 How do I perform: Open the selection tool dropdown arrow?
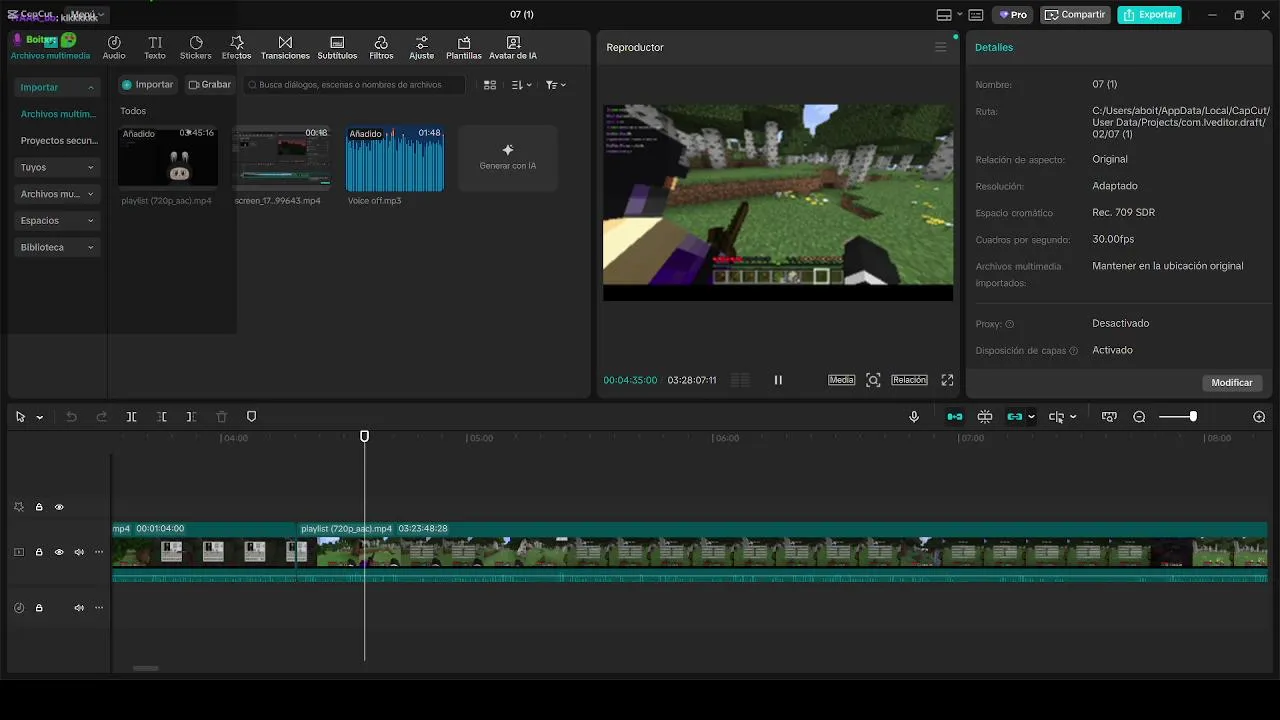click(x=40, y=417)
